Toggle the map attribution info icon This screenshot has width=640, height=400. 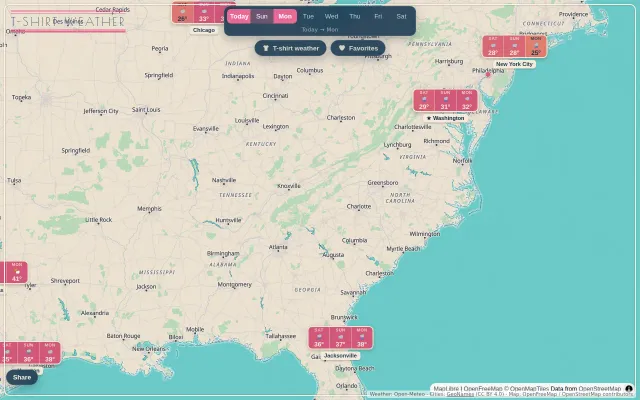tap(629, 389)
